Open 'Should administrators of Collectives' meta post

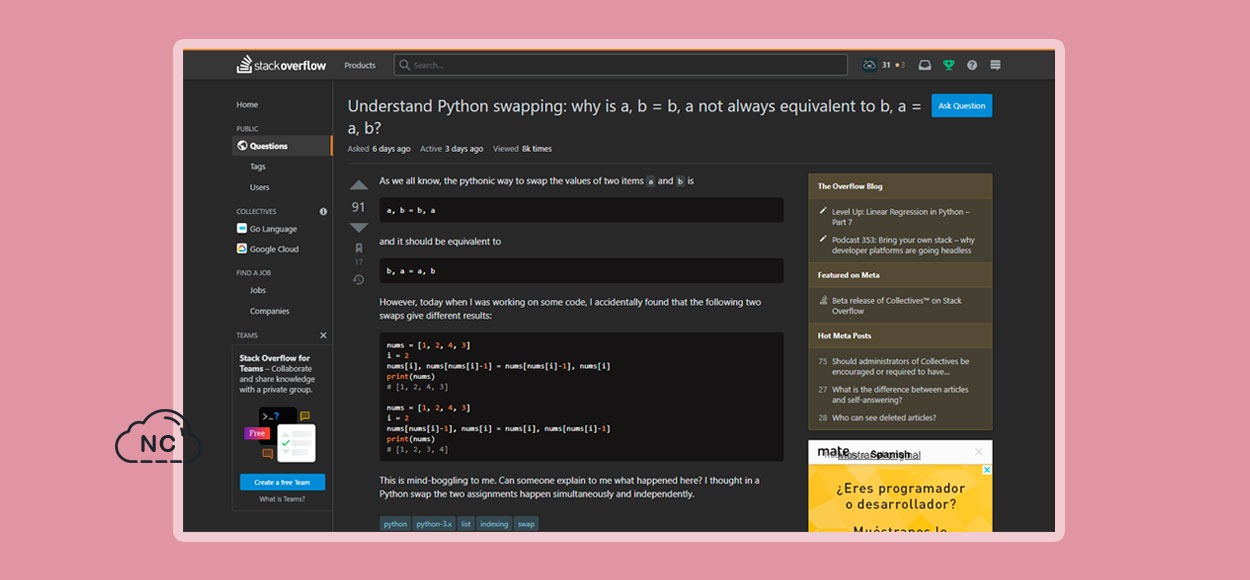[900, 366]
